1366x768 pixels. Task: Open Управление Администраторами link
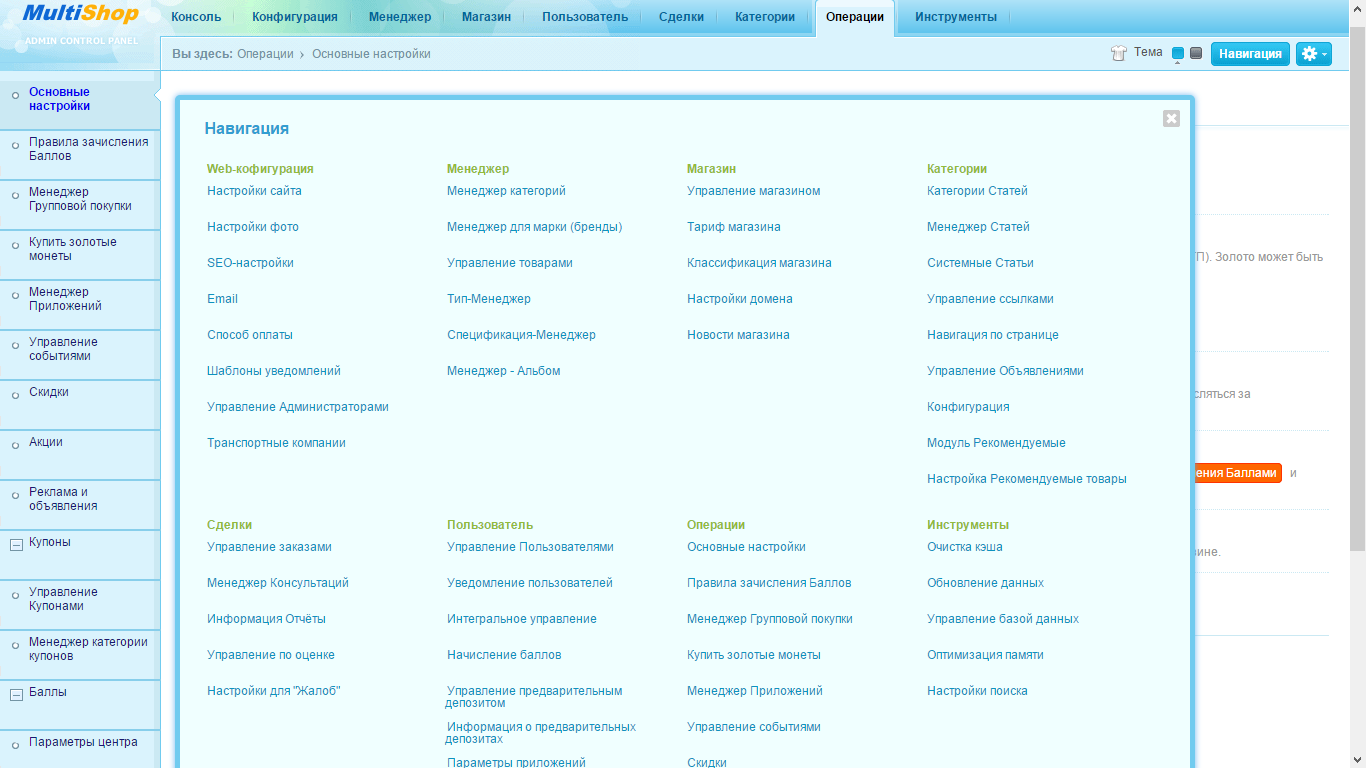298,407
